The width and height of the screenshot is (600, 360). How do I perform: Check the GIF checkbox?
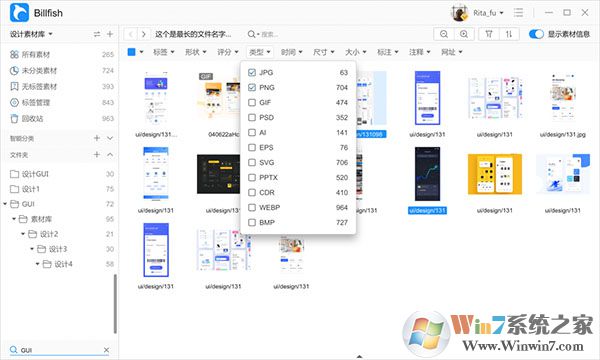coord(252,103)
